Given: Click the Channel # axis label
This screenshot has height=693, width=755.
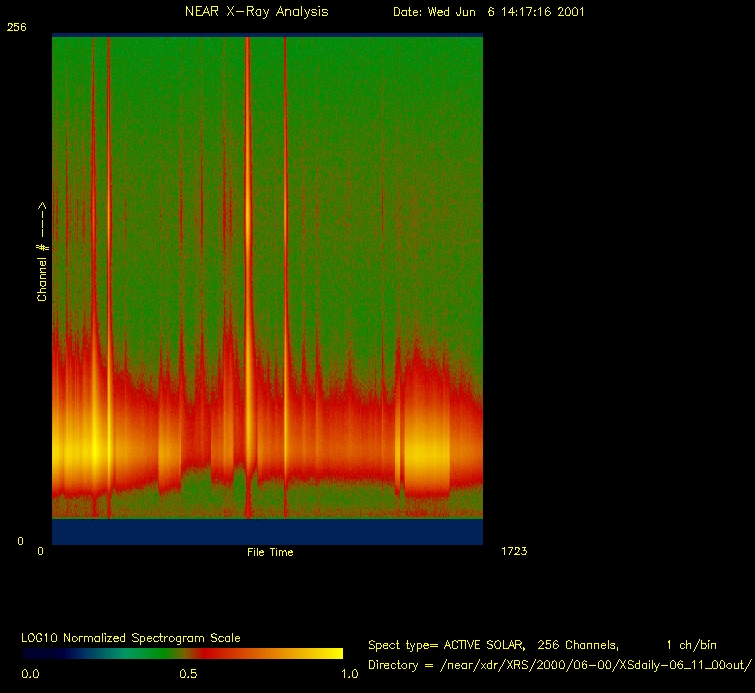Looking at the screenshot, I should (x=43, y=251).
